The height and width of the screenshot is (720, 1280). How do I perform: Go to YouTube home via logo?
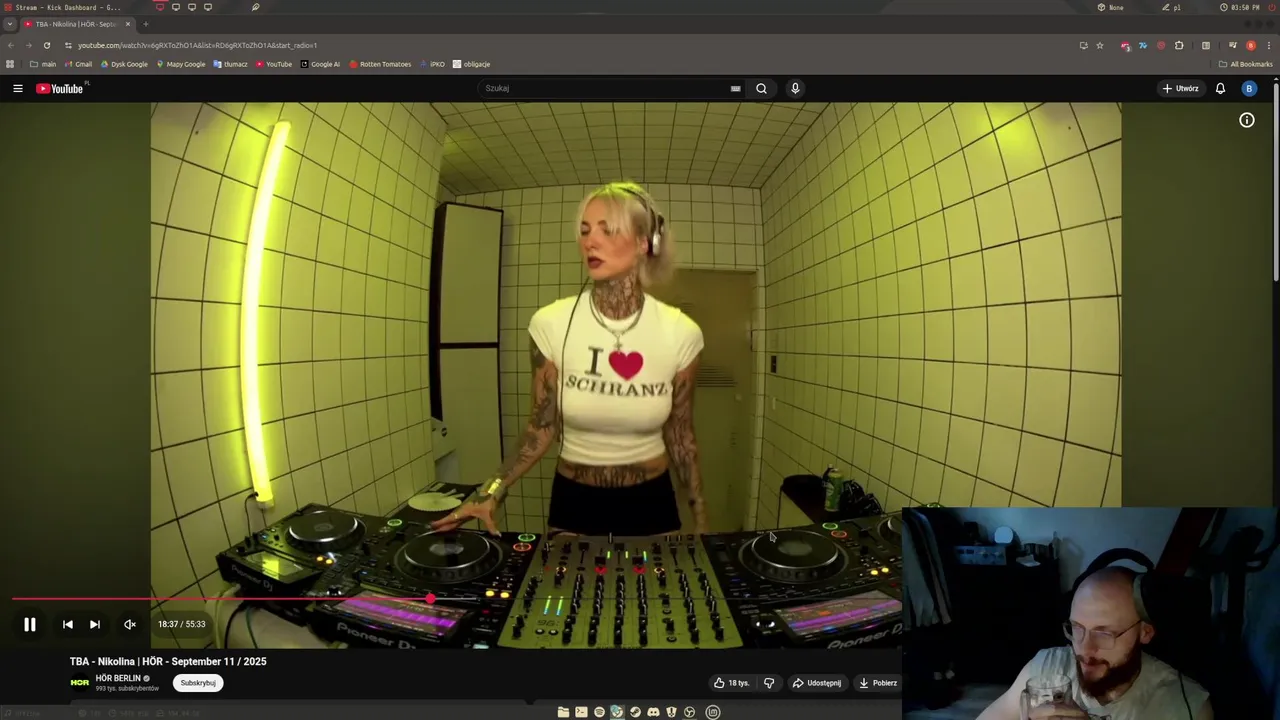(x=60, y=88)
